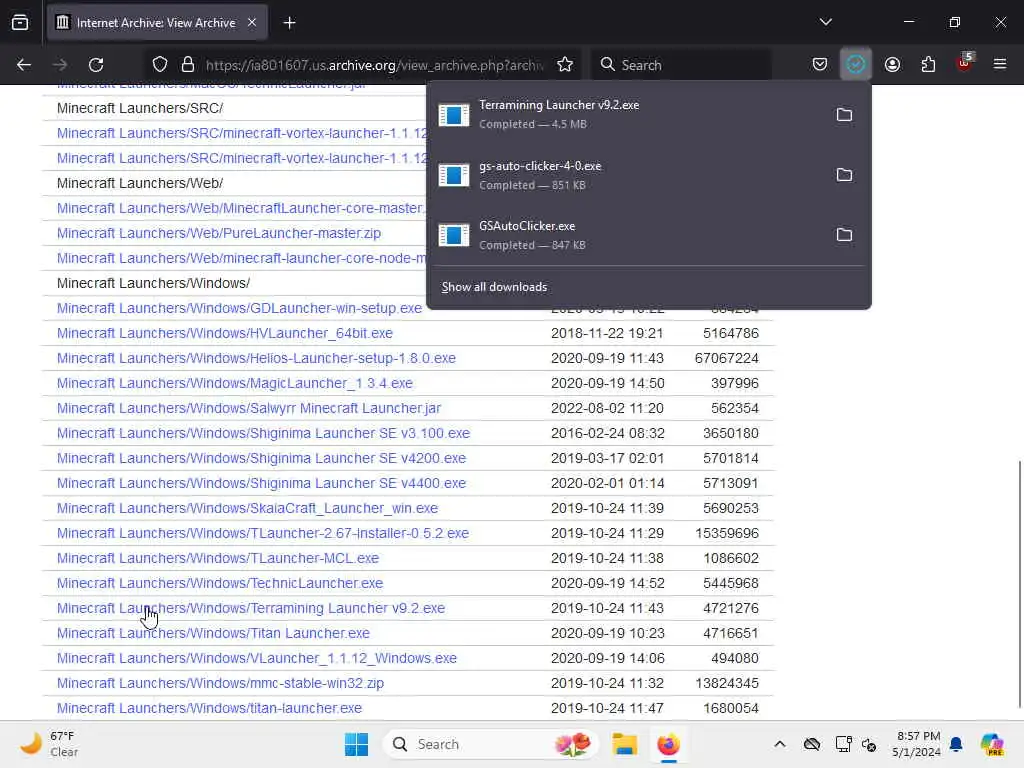Image resolution: width=1024 pixels, height=768 pixels.
Task: Download Shiginima Launcher SE v4200.exe
Action: pos(261,458)
